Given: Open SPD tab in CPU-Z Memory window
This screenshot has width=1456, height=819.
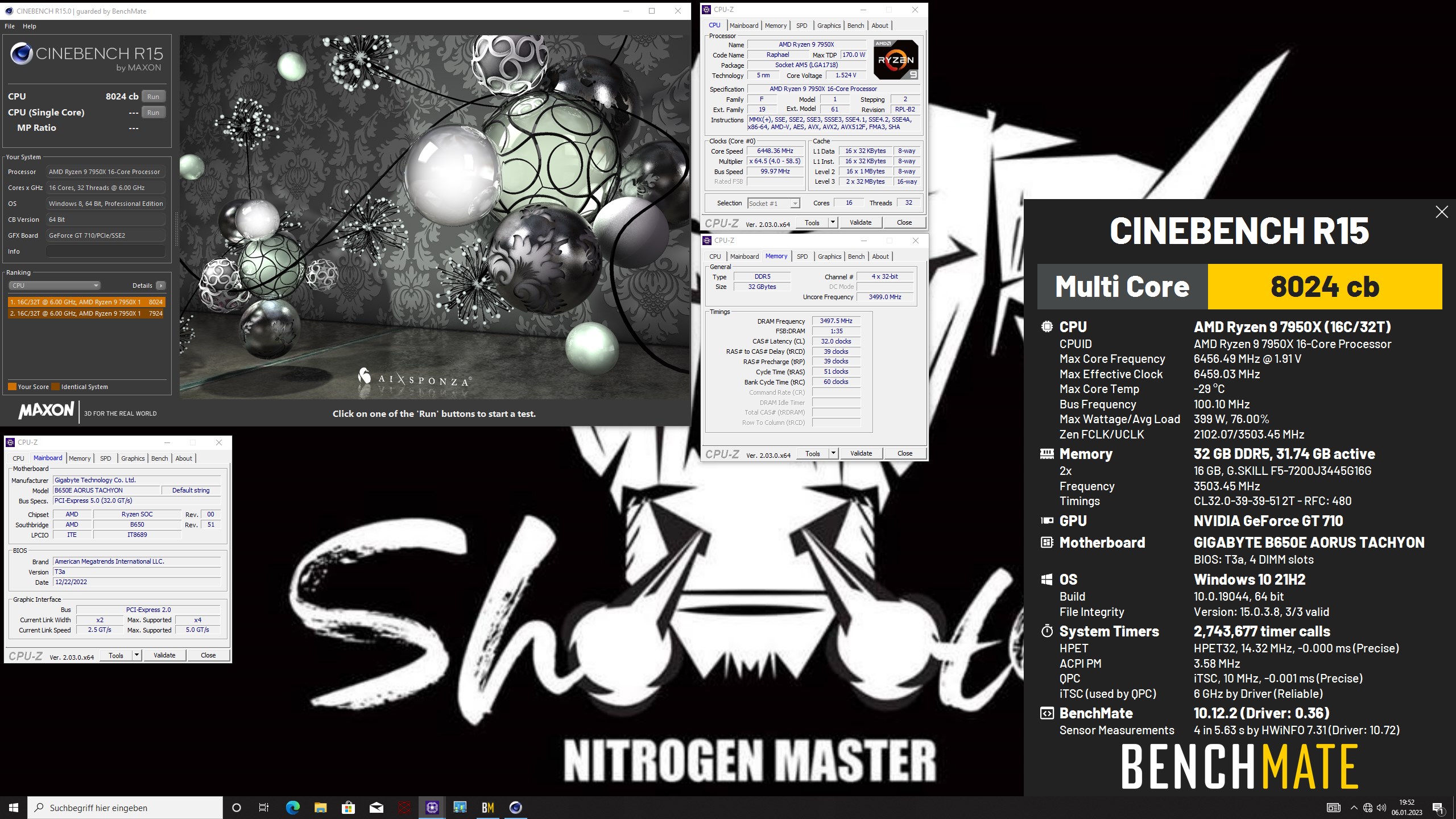Looking at the screenshot, I should pos(802,257).
